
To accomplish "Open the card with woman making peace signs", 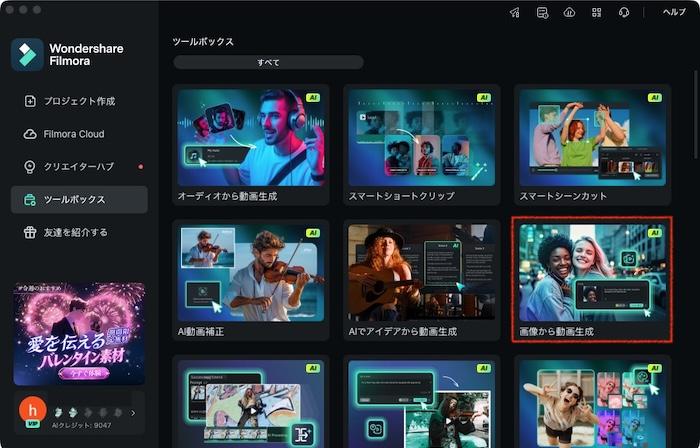I will pyautogui.click(x=592, y=402).
